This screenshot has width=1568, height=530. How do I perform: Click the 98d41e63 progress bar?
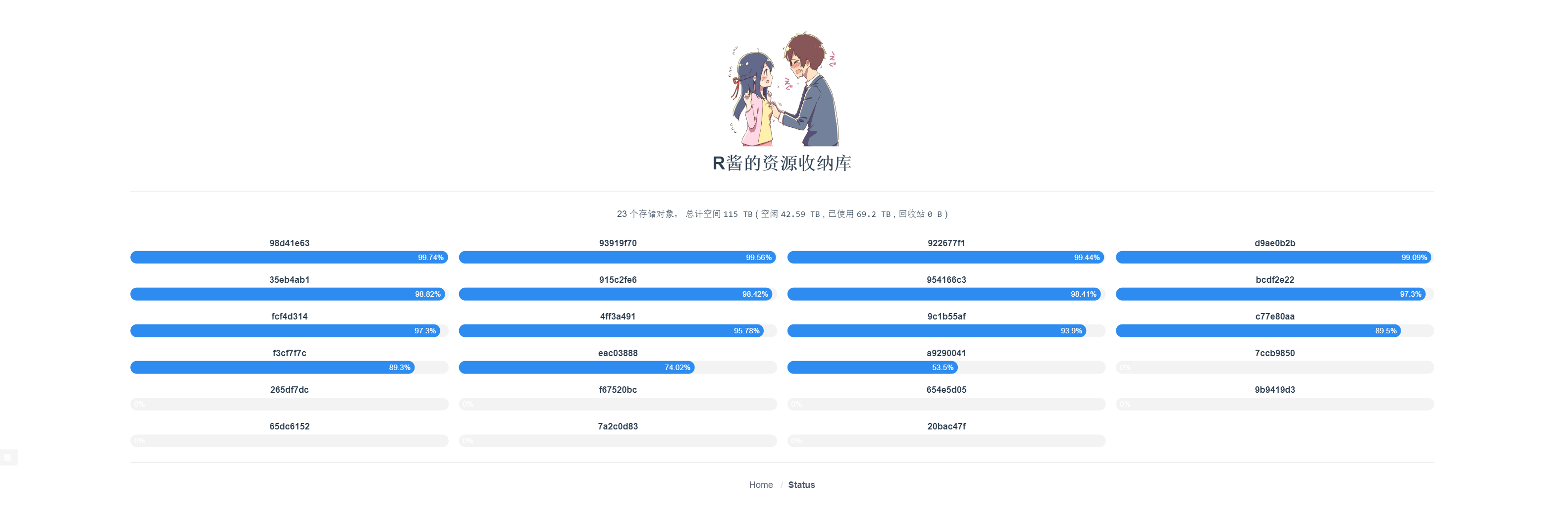click(x=289, y=258)
